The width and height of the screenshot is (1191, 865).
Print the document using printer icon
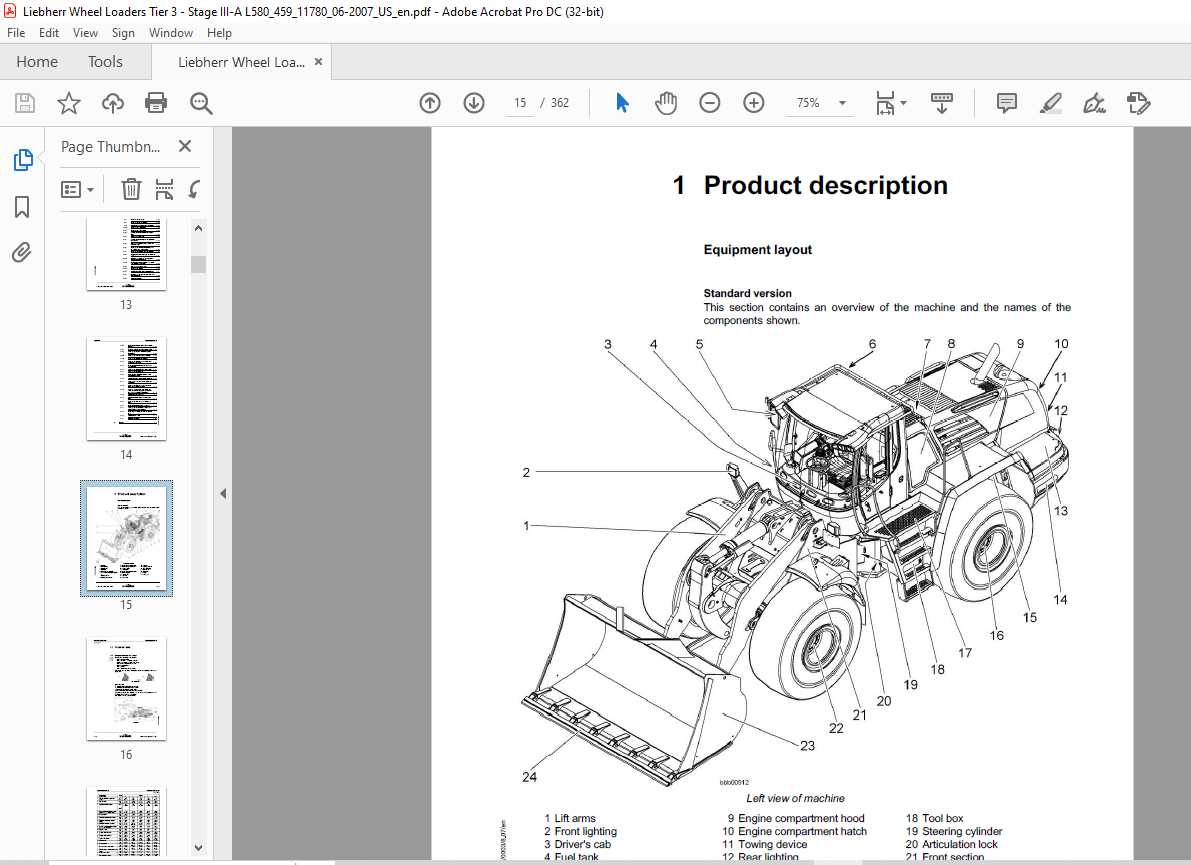[156, 103]
